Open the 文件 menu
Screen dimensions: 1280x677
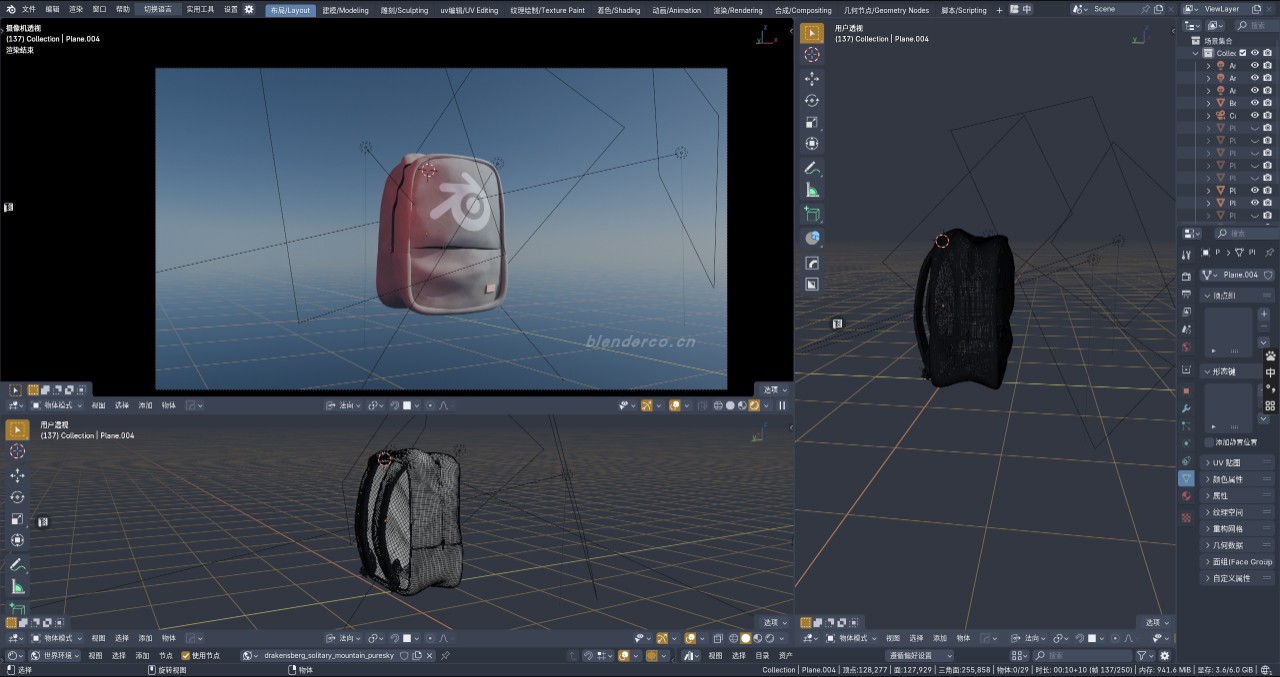(x=29, y=9)
